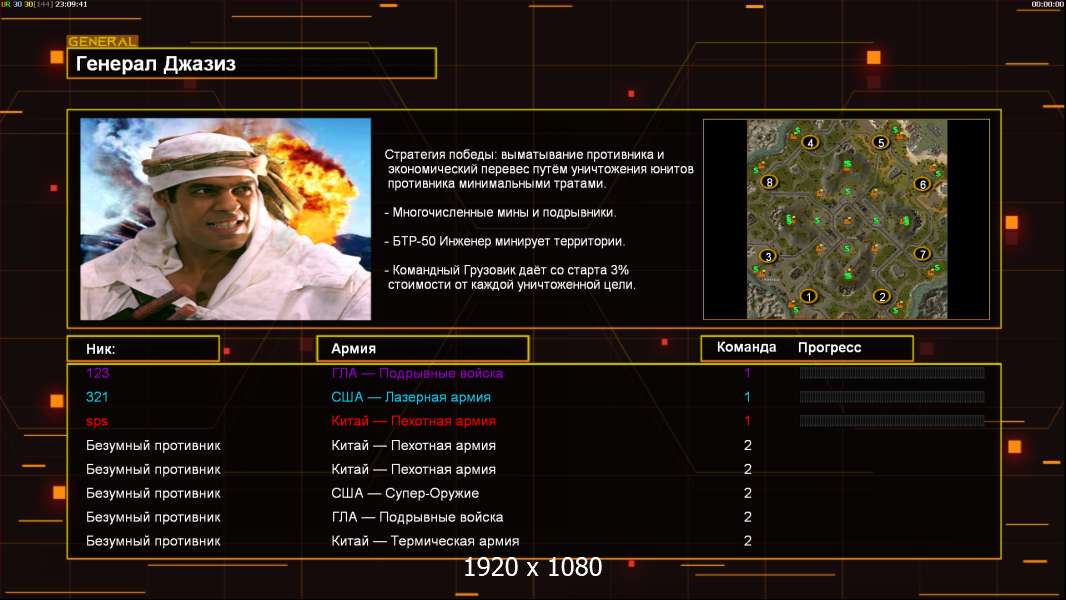Choose start position 7 on the map
Screen dimensions: 1066x600
click(x=922, y=254)
